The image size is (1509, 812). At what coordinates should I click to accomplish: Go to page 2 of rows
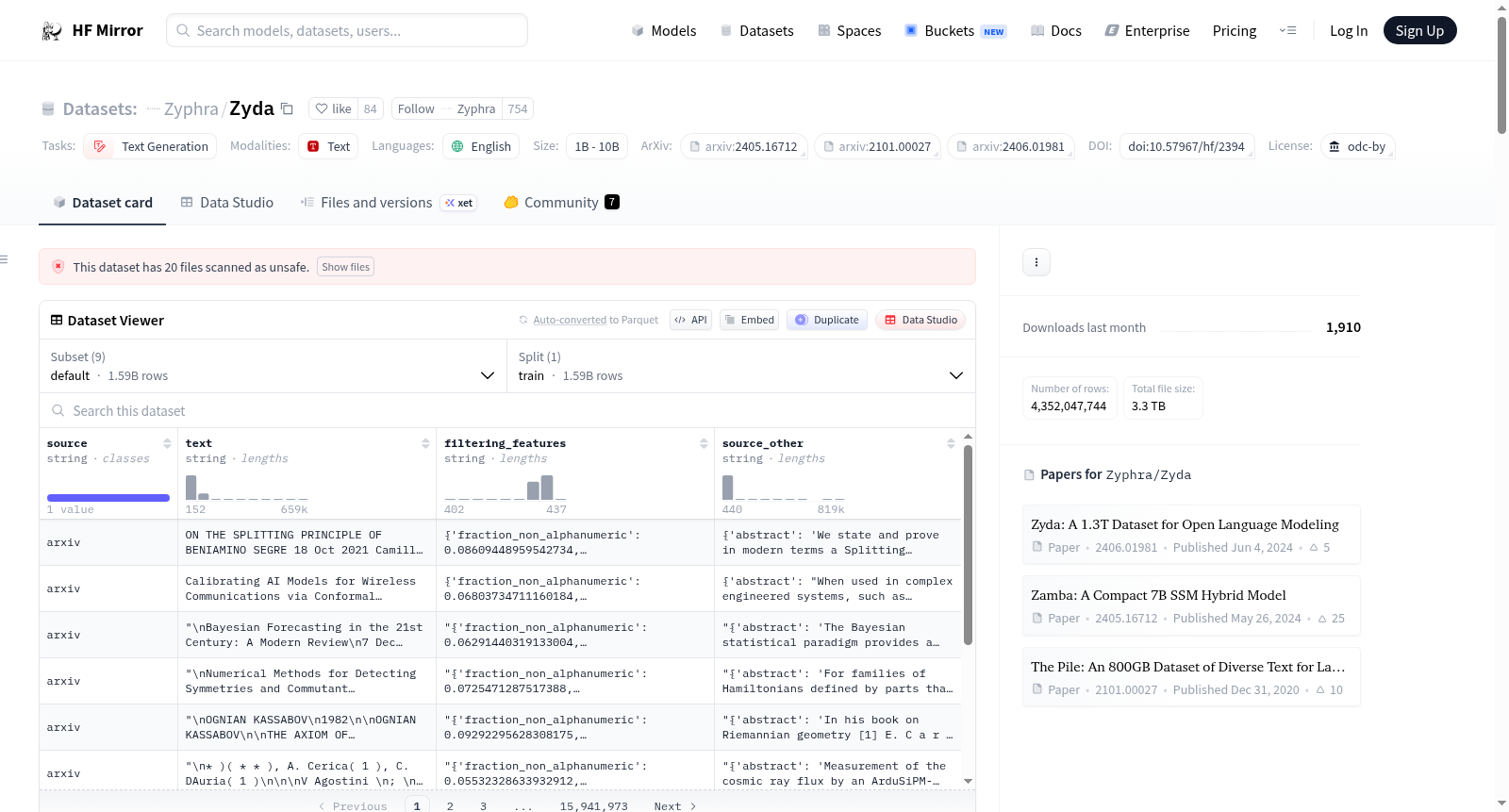pos(450,806)
